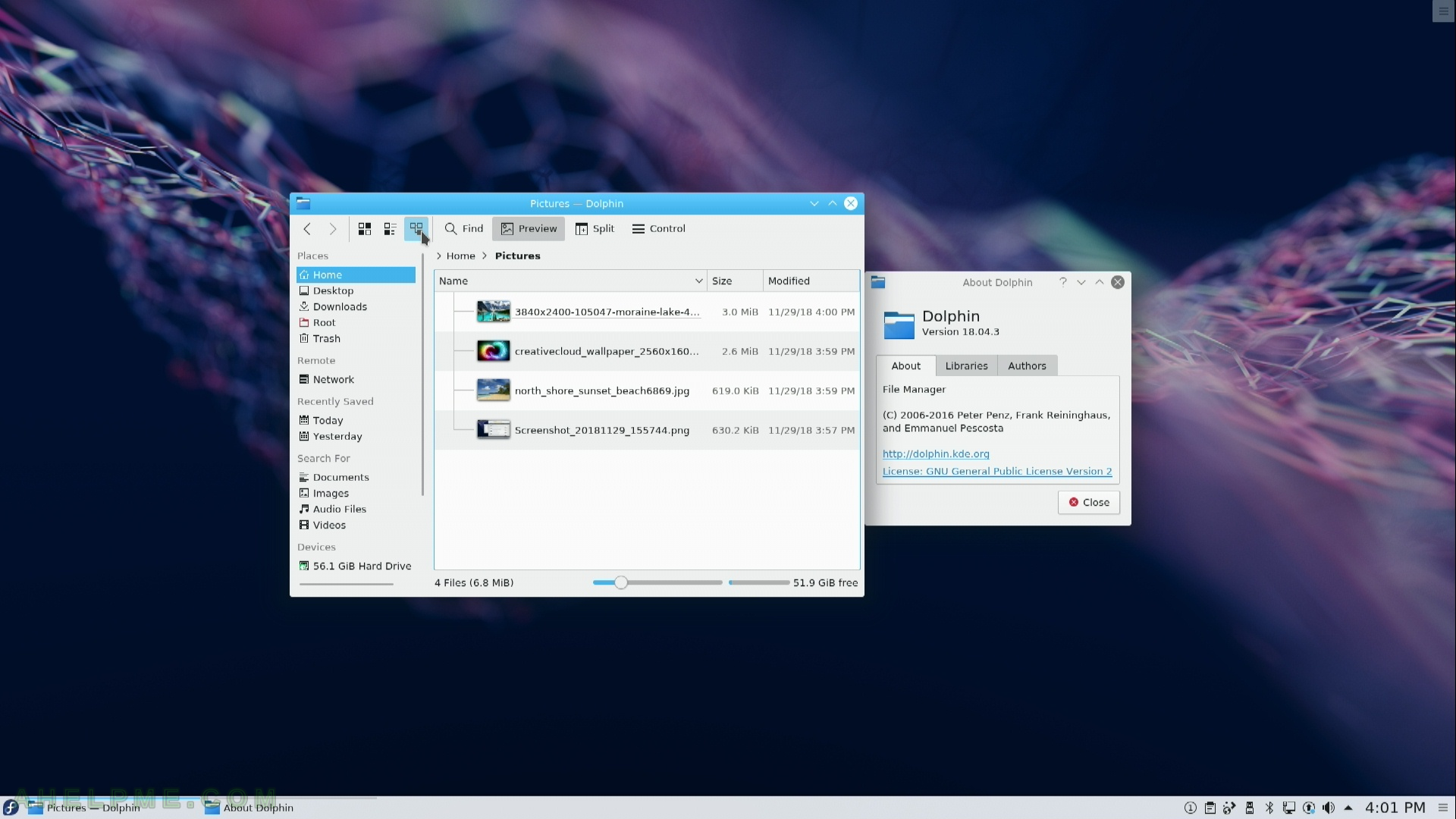Search for Documents
The height and width of the screenshot is (819, 1456).
(356, 477)
